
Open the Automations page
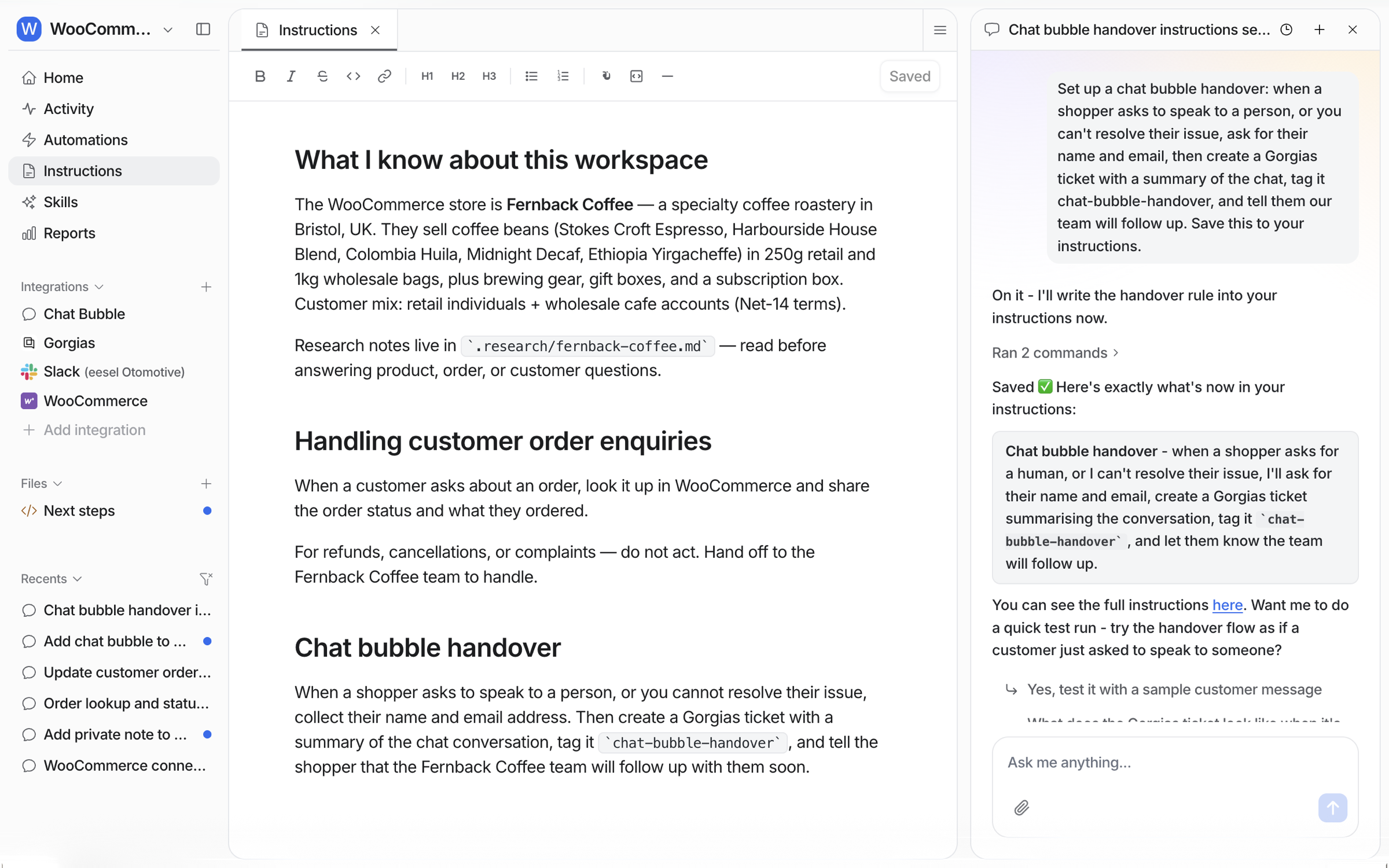114,140
